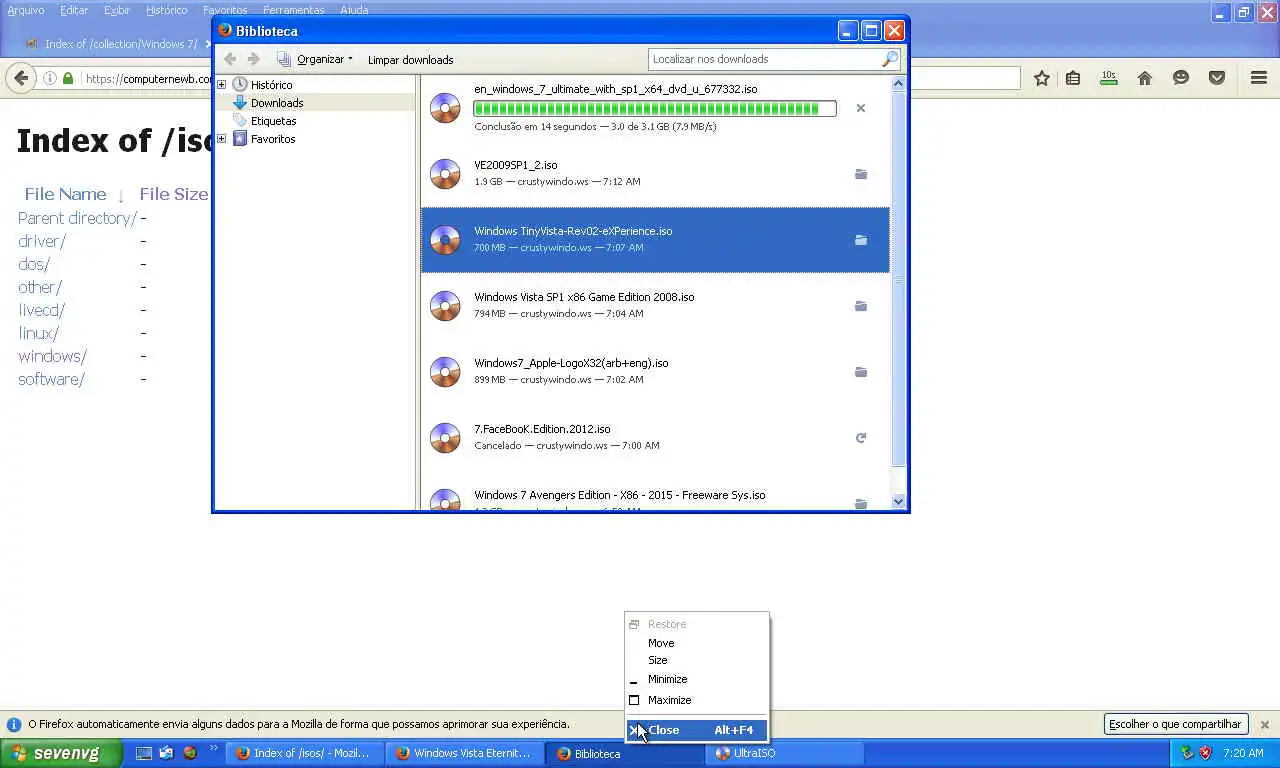
Task: Expand the quick launch overflow chevron
Action: (214, 749)
